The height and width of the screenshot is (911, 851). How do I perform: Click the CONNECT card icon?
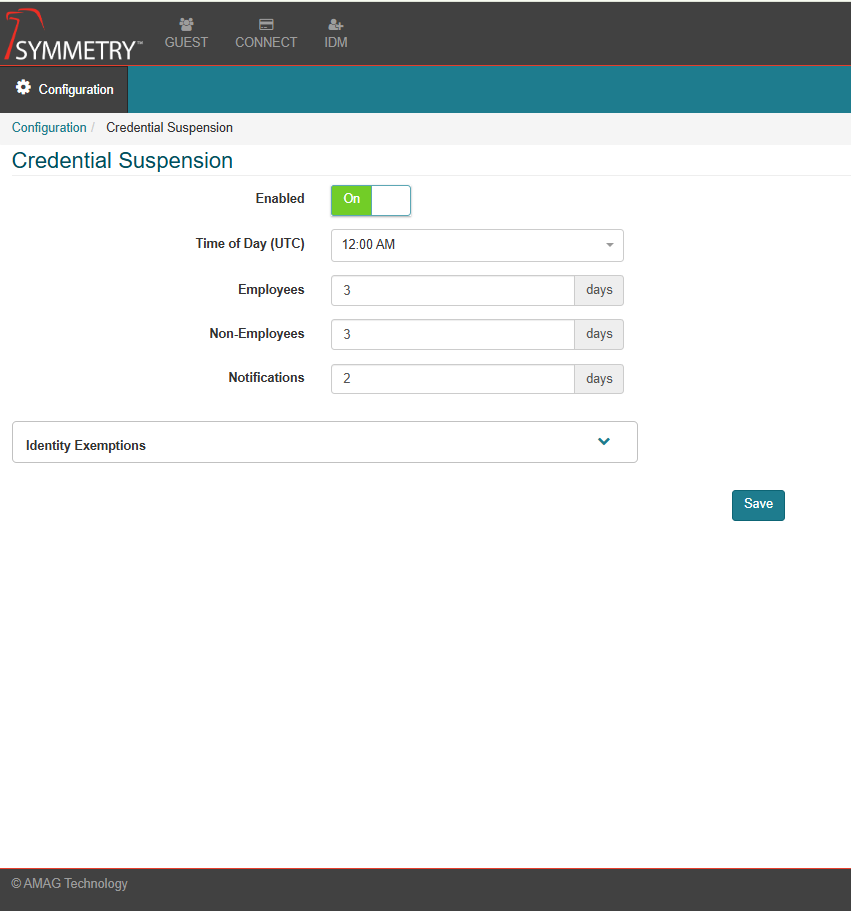(266, 24)
